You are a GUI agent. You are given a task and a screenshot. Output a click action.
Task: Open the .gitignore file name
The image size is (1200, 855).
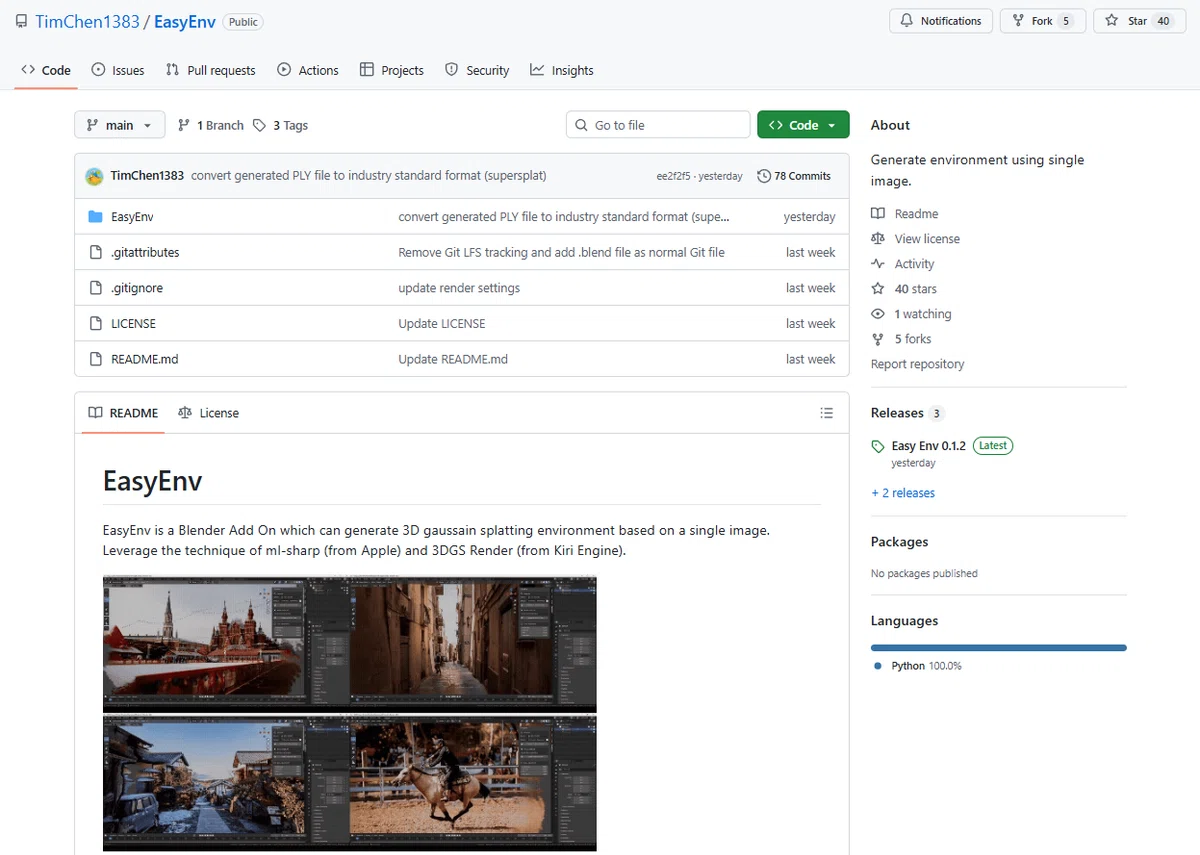click(137, 288)
